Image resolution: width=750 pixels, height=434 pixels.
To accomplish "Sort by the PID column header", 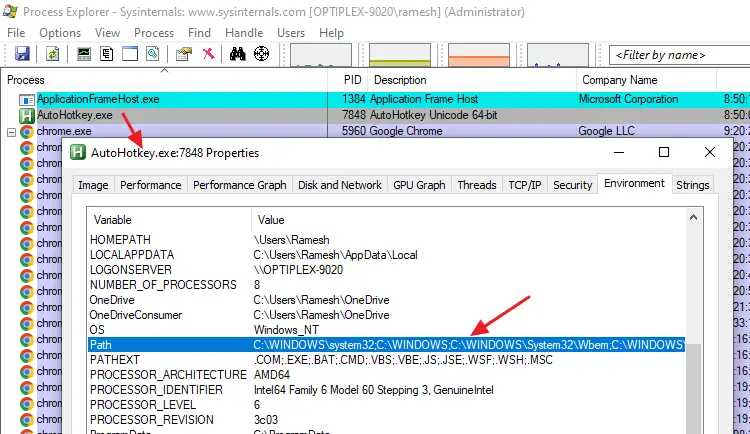I will pyautogui.click(x=347, y=80).
